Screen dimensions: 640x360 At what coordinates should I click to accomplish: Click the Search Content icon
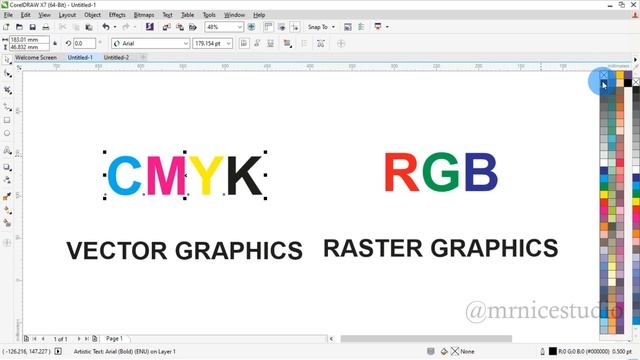point(150,27)
